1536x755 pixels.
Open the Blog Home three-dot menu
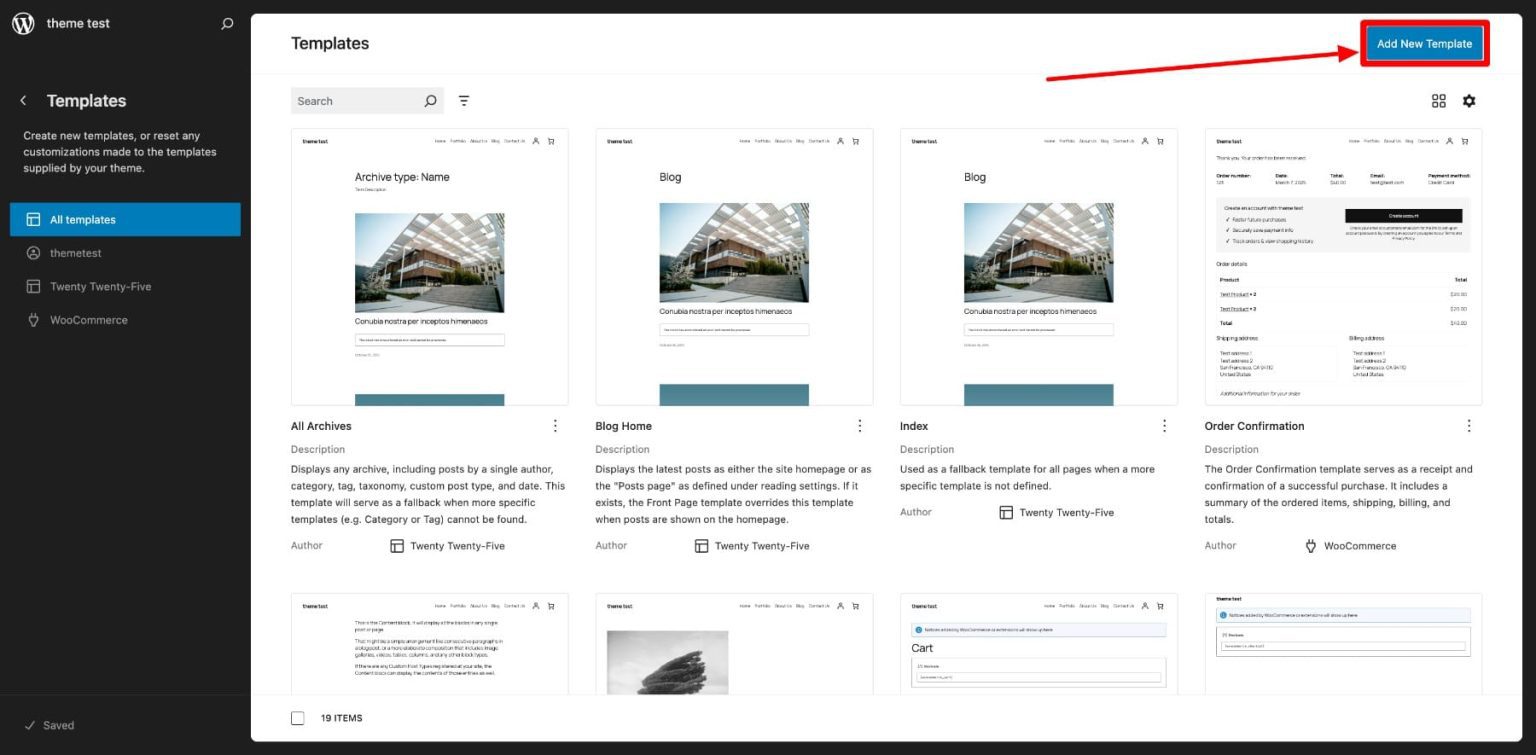click(859, 426)
